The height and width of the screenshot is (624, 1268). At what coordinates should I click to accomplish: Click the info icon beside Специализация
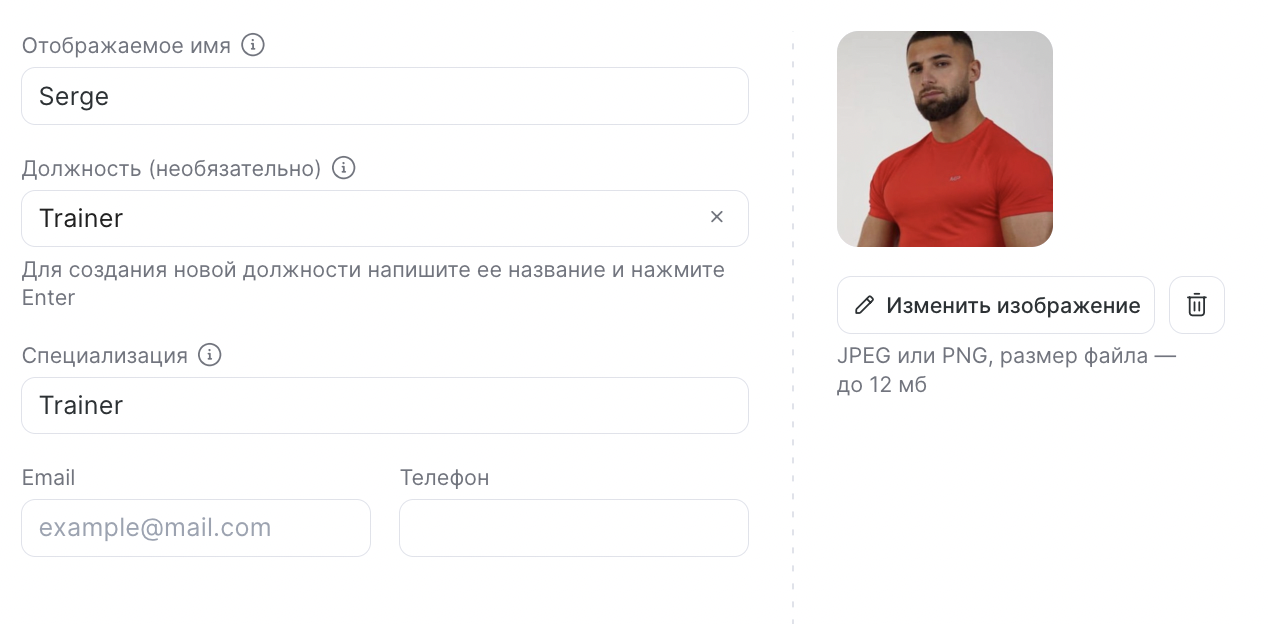point(209,355)
